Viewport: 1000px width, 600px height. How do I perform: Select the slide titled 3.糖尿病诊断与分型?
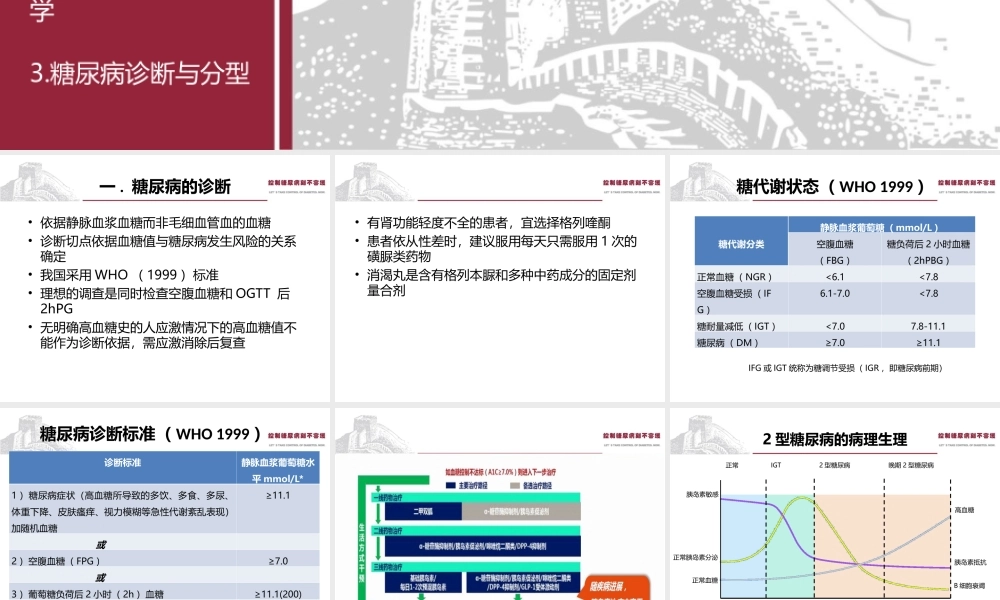coord(140,72)
